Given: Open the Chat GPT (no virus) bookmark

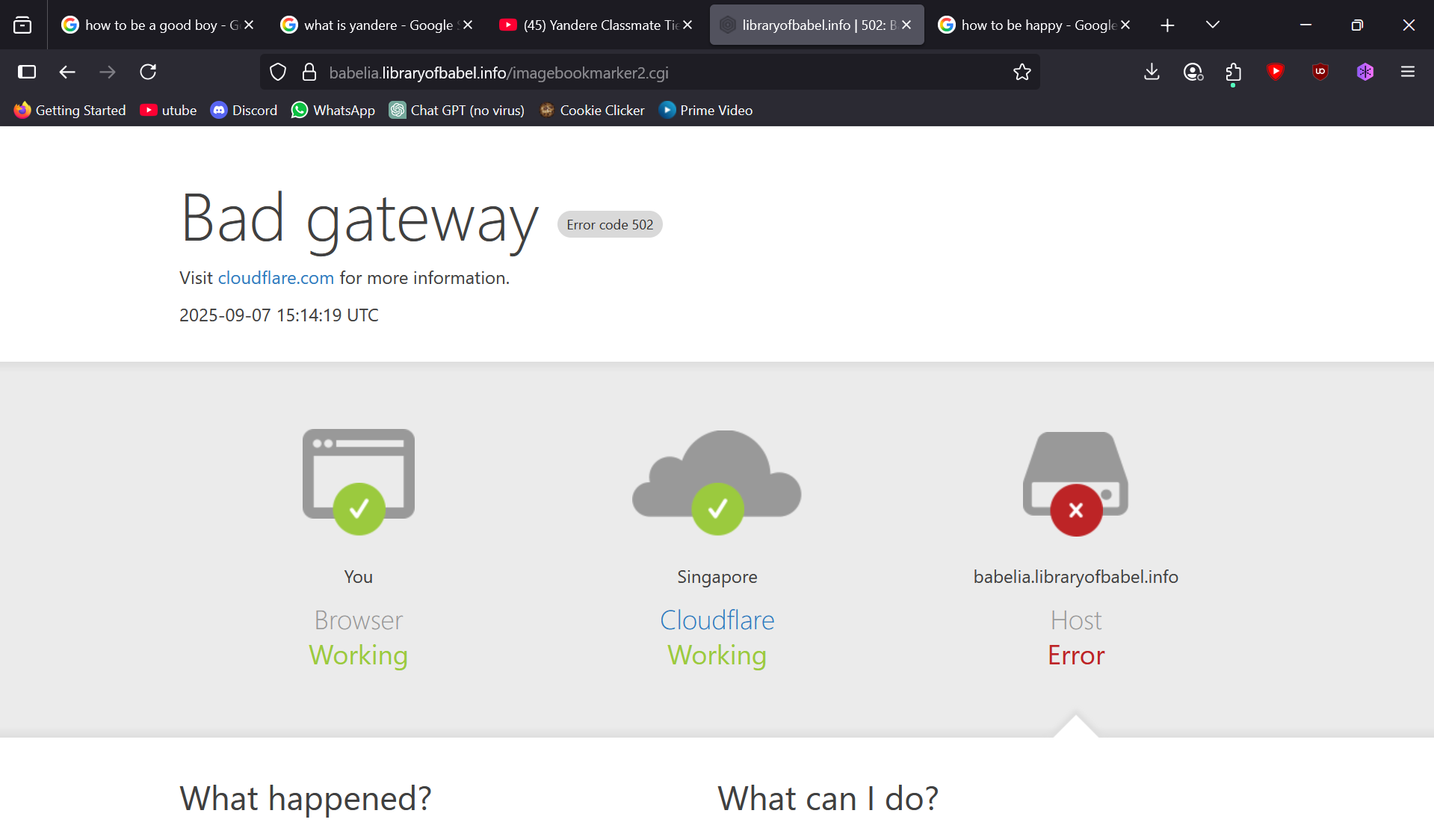Looking at the screenshot, I should point(457,111).
